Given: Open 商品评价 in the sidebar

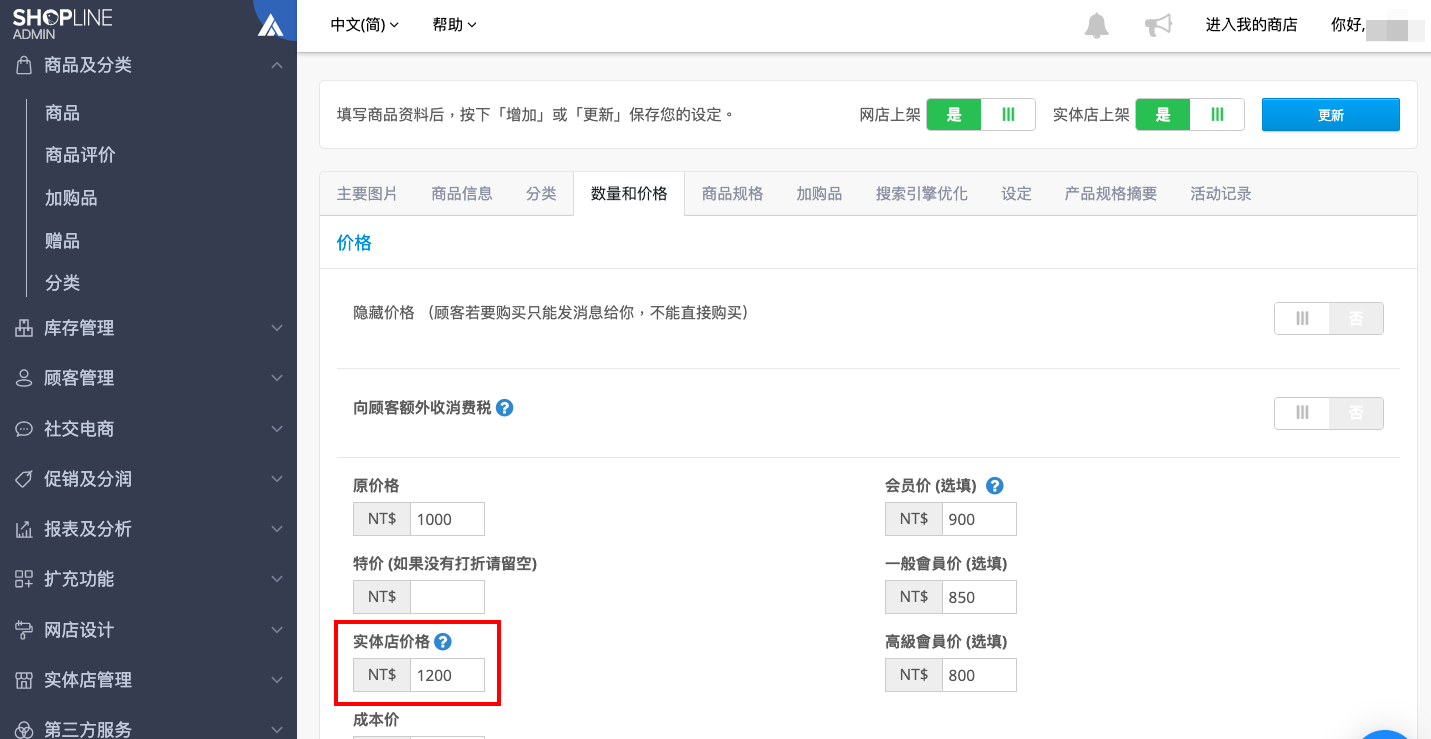Looking at the screenshot, I should pyautogui.click(x=80, y=155).
